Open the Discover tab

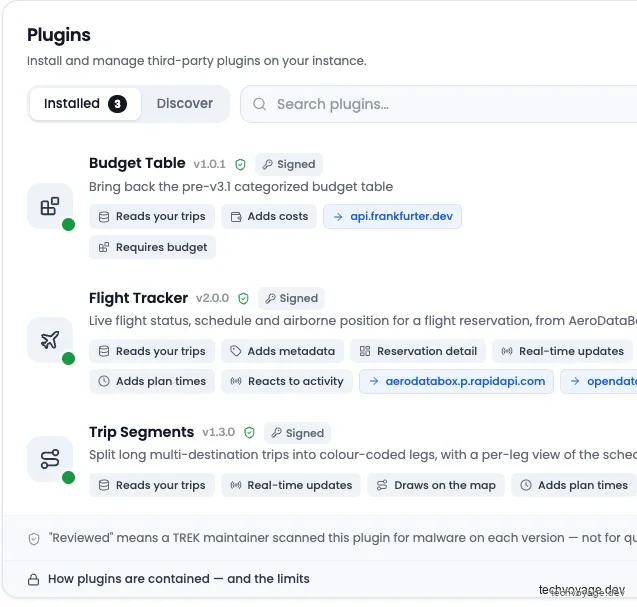(x=184, y=104)
